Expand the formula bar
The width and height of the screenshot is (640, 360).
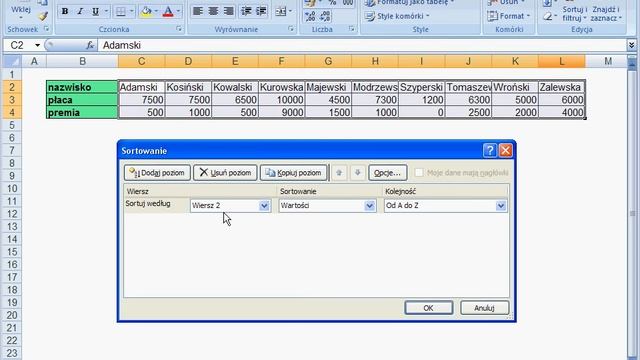[631, 45]
